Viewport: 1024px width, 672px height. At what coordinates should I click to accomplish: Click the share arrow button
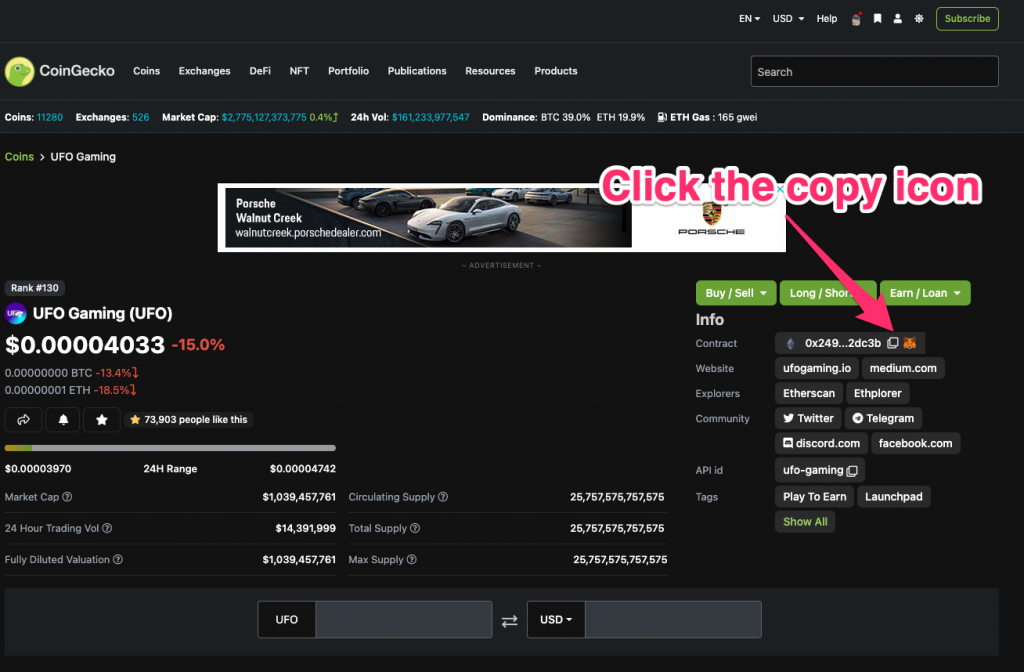[24, 419]
